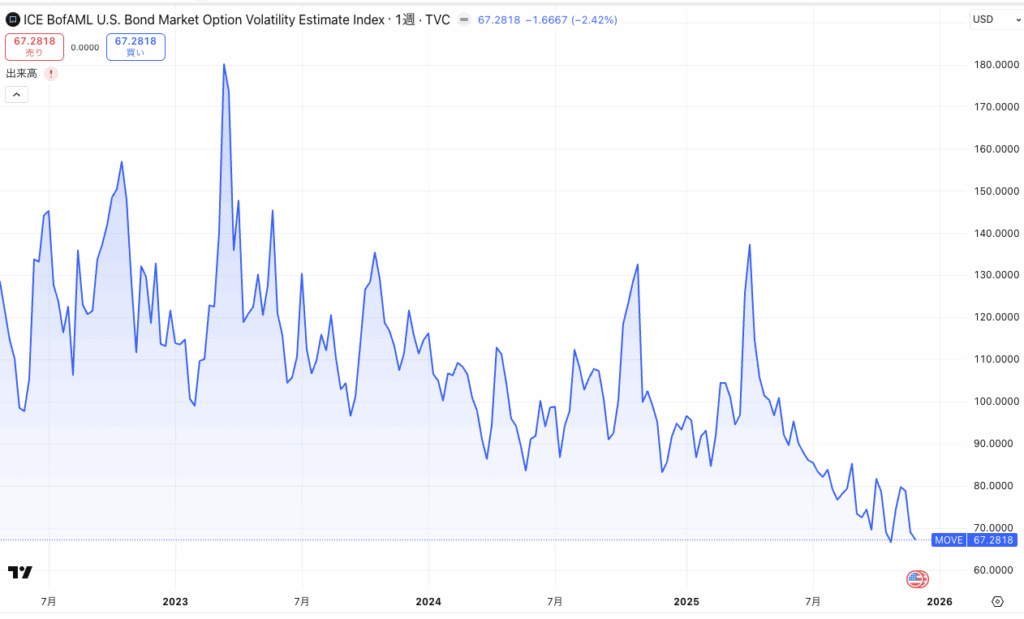Viewport: 1024px width, 619px height.
Task: Select the 出来高 volume indicator label
Action: [22, 73]
